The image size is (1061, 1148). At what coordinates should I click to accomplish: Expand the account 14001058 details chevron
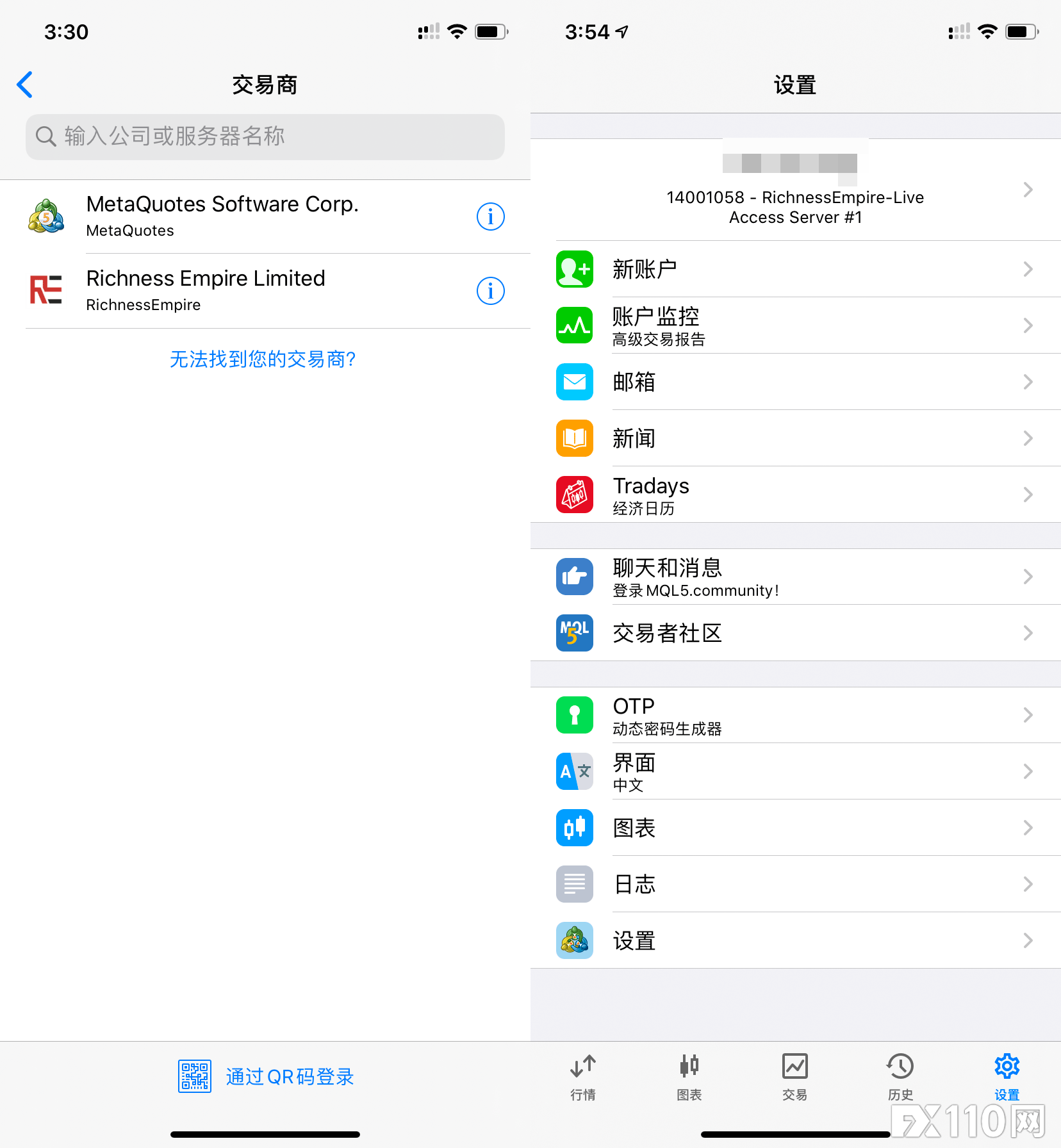pyautogui.click(x=1028, y=190)
